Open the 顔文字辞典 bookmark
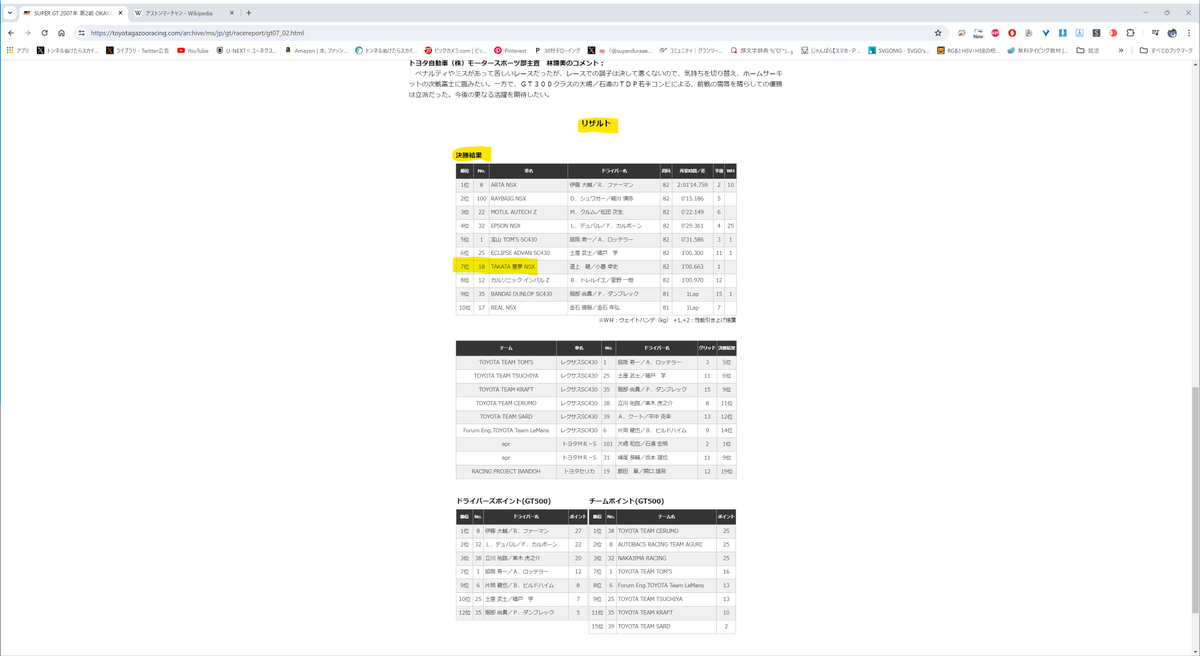1200x656 pixels. [762, 50]
